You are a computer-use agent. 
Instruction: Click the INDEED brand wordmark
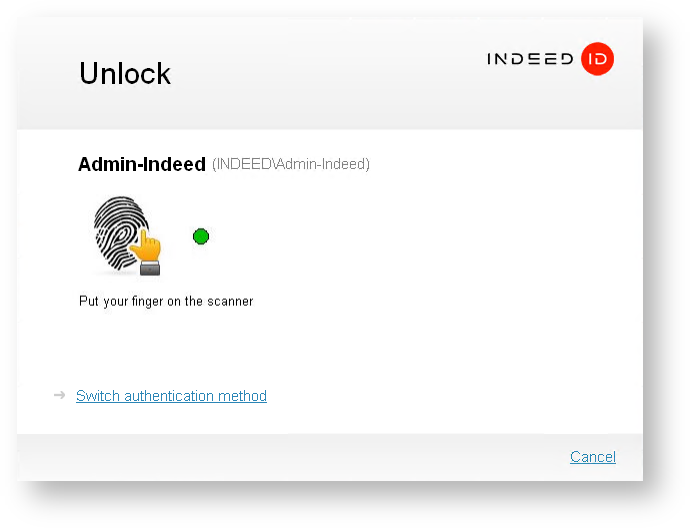pos(530,59)
